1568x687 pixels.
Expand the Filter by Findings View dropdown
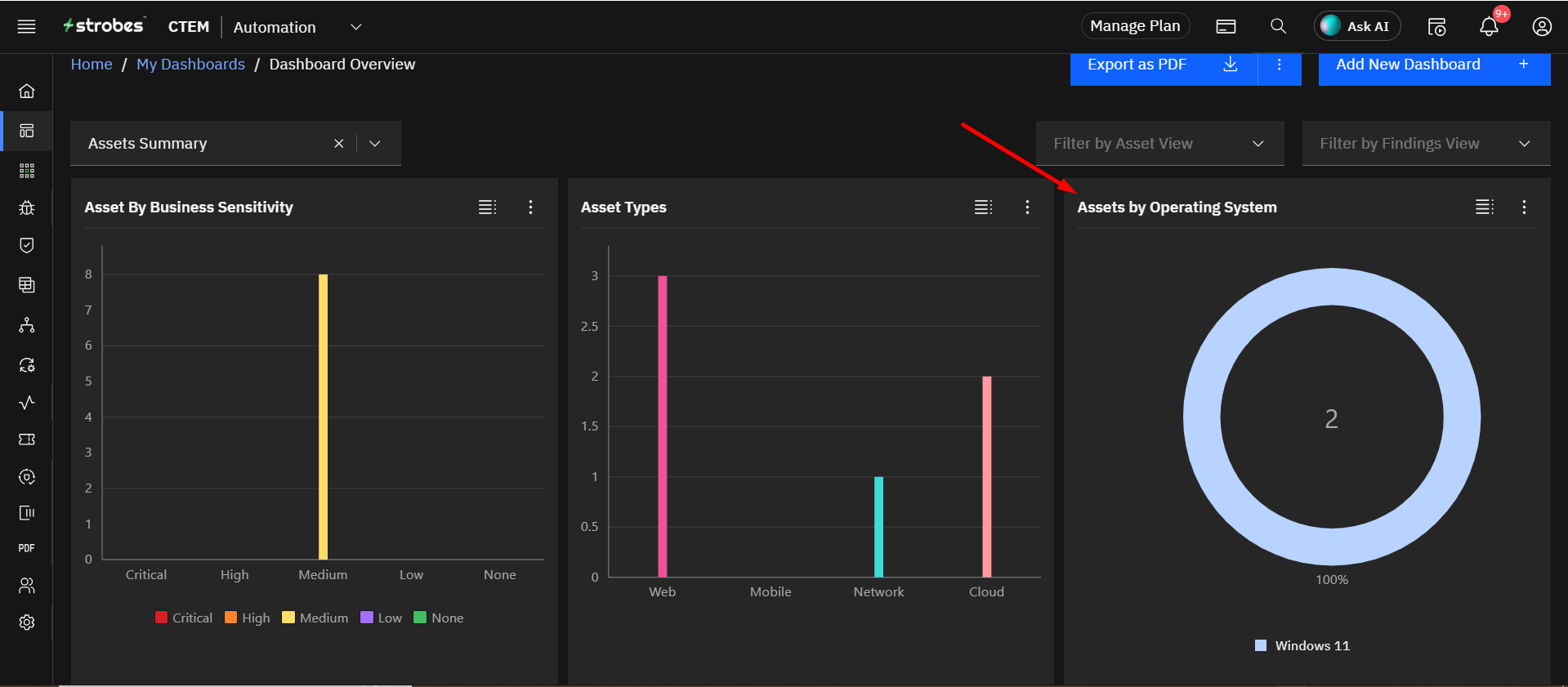coord(1425,144)
